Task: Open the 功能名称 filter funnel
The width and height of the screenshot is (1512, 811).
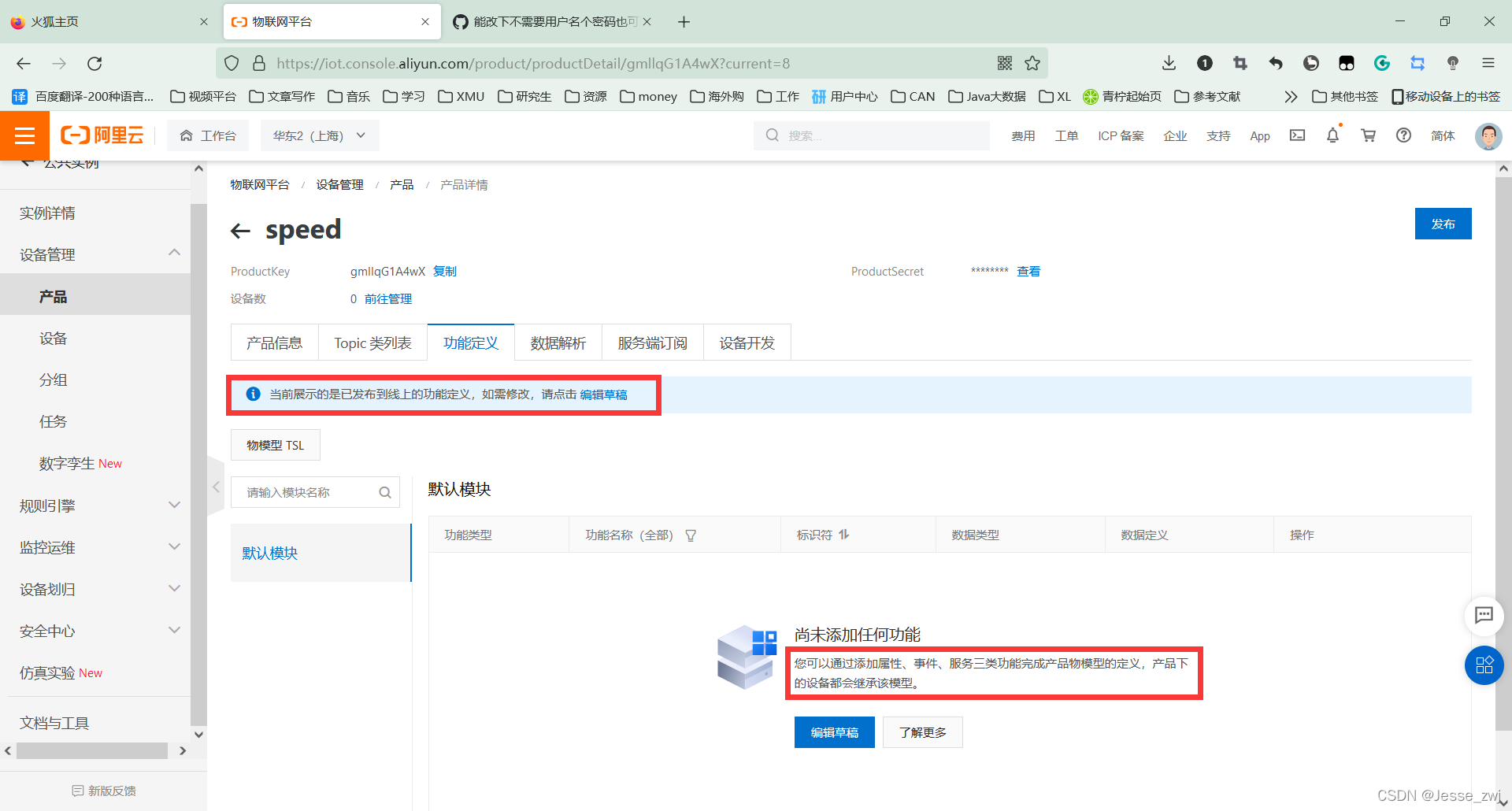Action: 691,535
